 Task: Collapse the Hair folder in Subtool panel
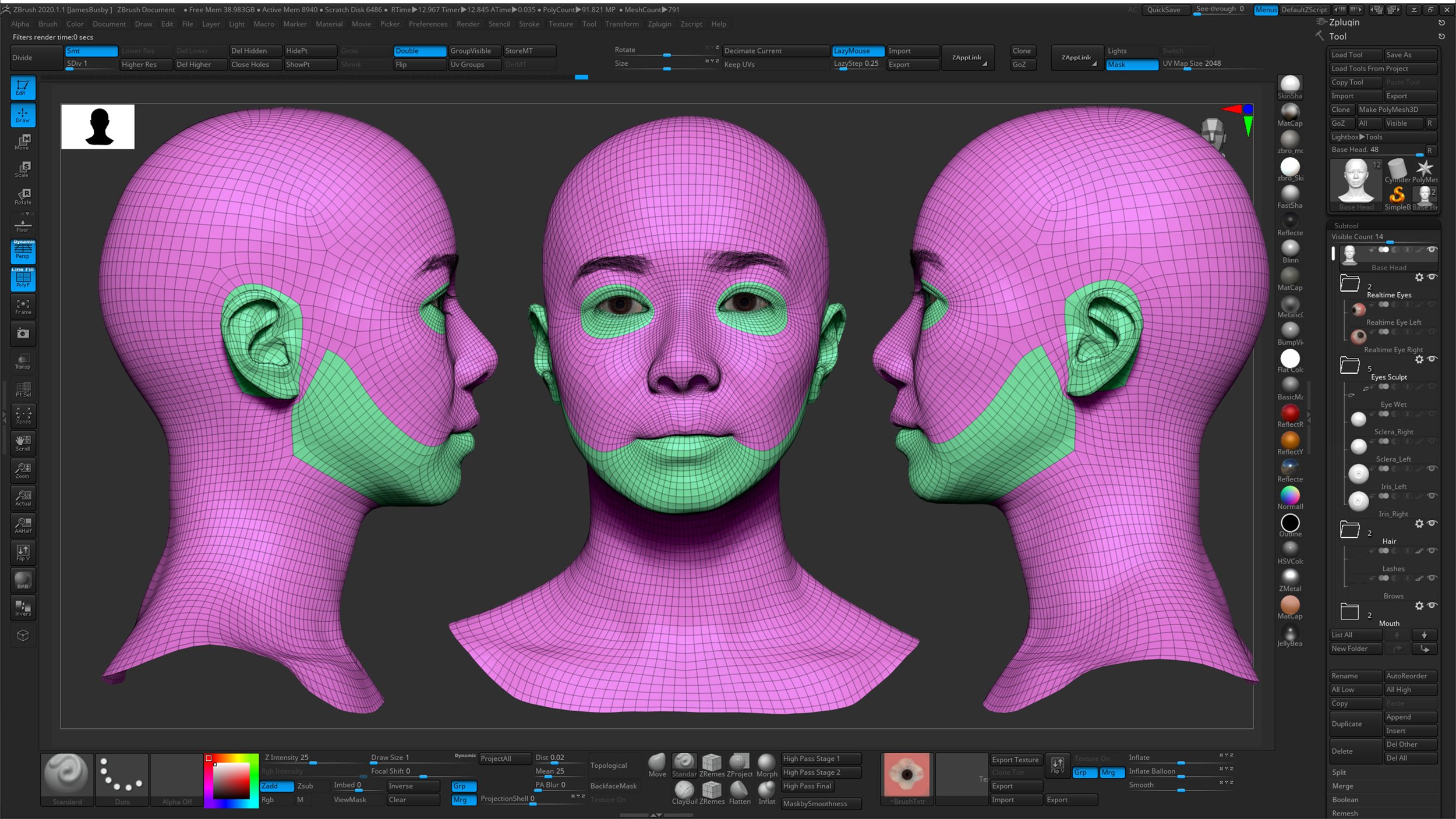(1350, 530)
